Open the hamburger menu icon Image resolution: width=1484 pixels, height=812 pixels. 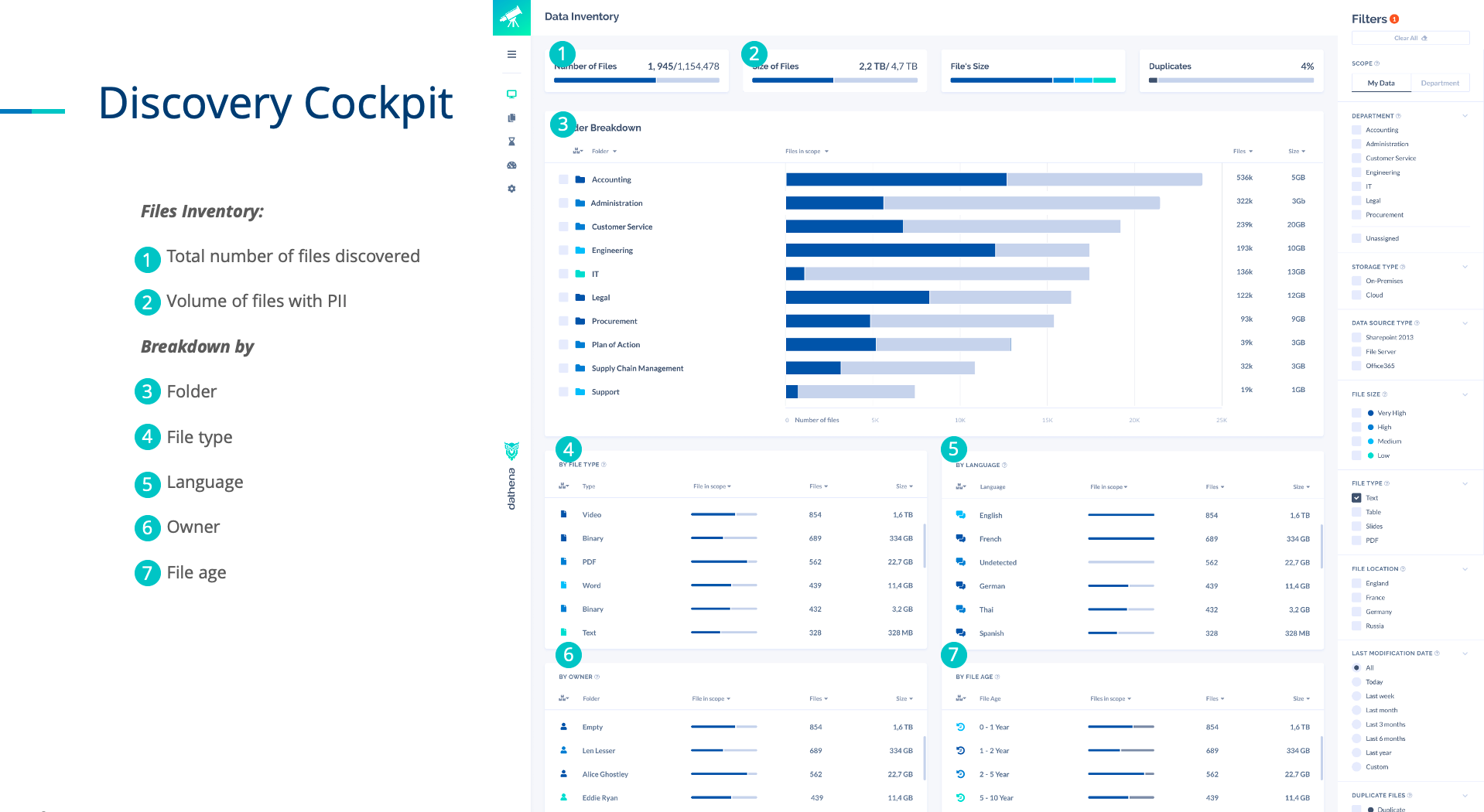point(511,54)
